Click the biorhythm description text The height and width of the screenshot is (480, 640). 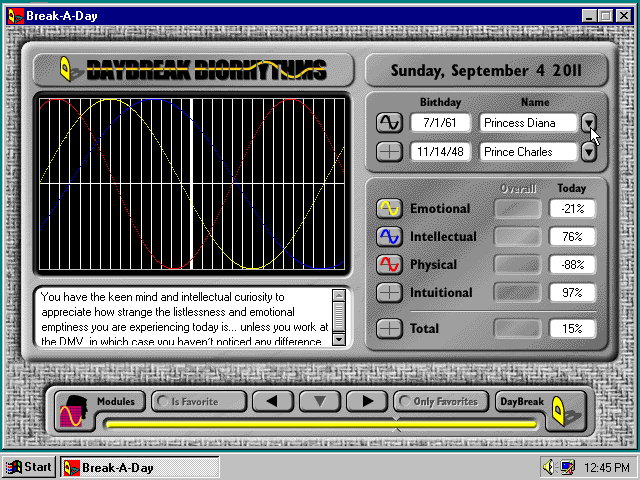(184, 318)
